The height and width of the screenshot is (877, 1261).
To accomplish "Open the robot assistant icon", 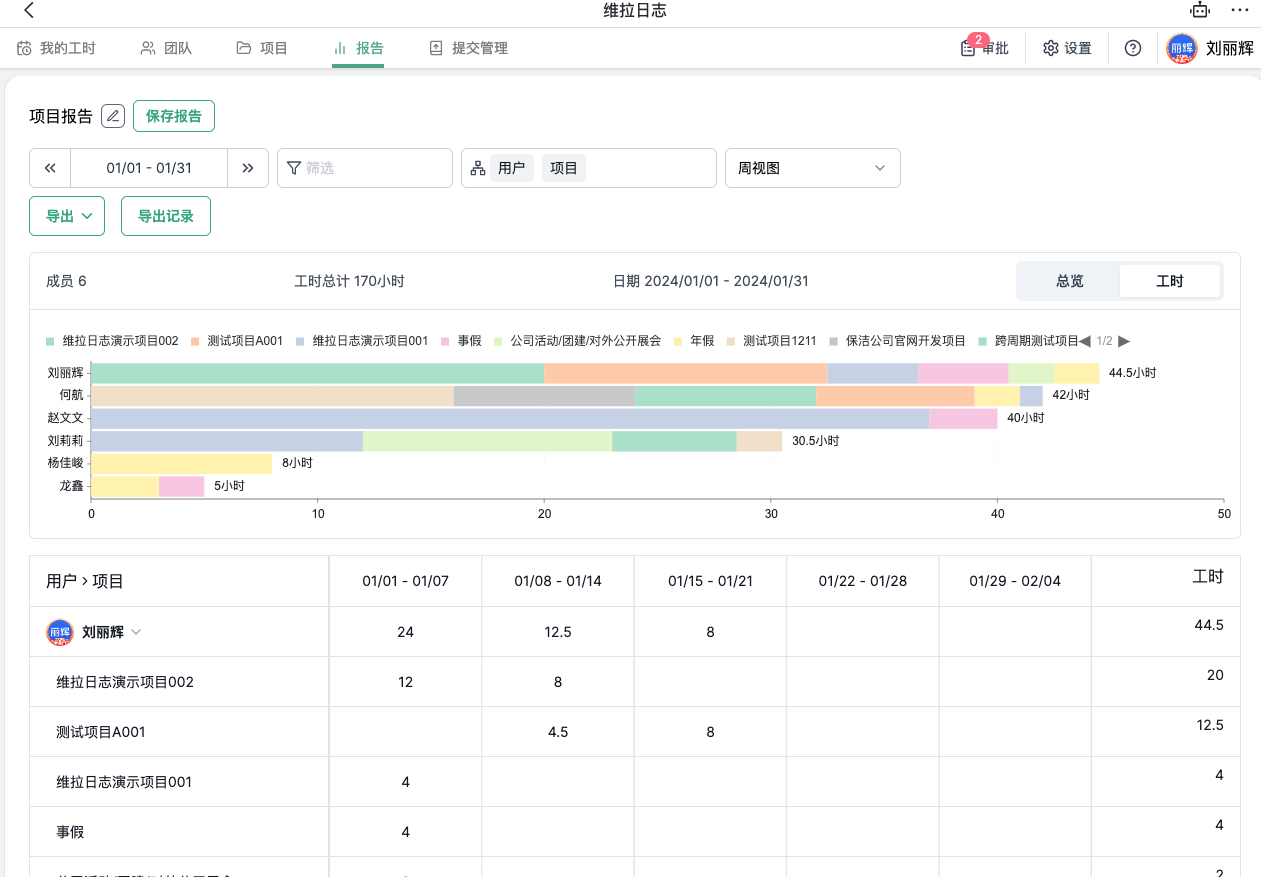I will pyautogui.click(x=1199, y=11).
